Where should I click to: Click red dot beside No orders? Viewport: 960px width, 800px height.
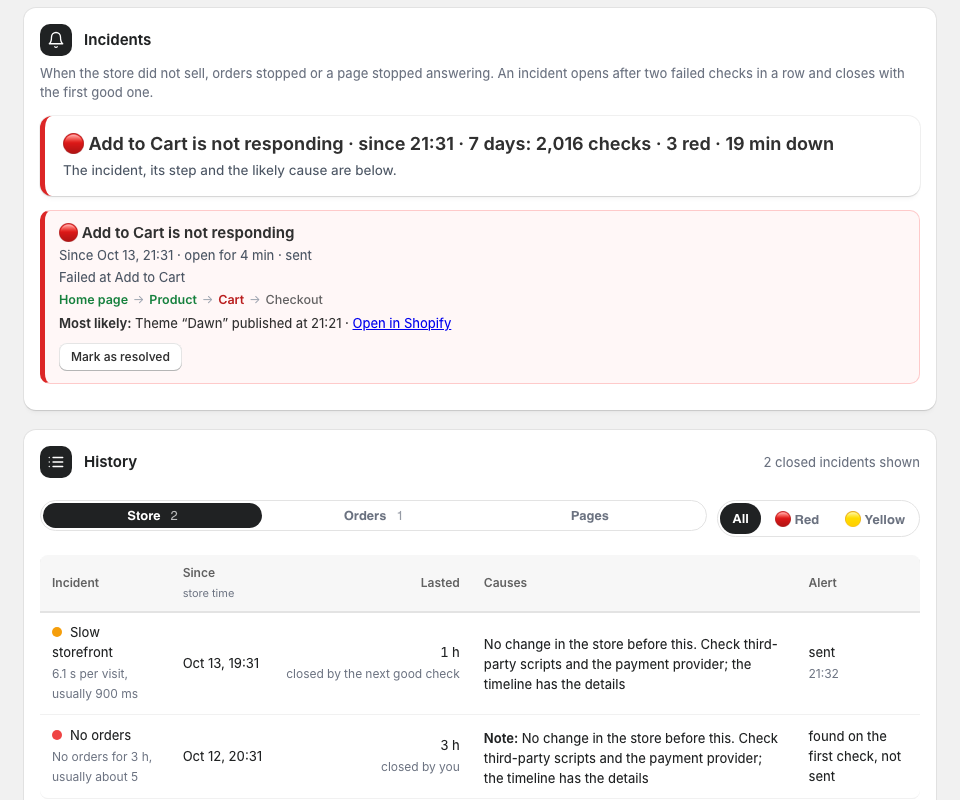[x=57, y=735]
